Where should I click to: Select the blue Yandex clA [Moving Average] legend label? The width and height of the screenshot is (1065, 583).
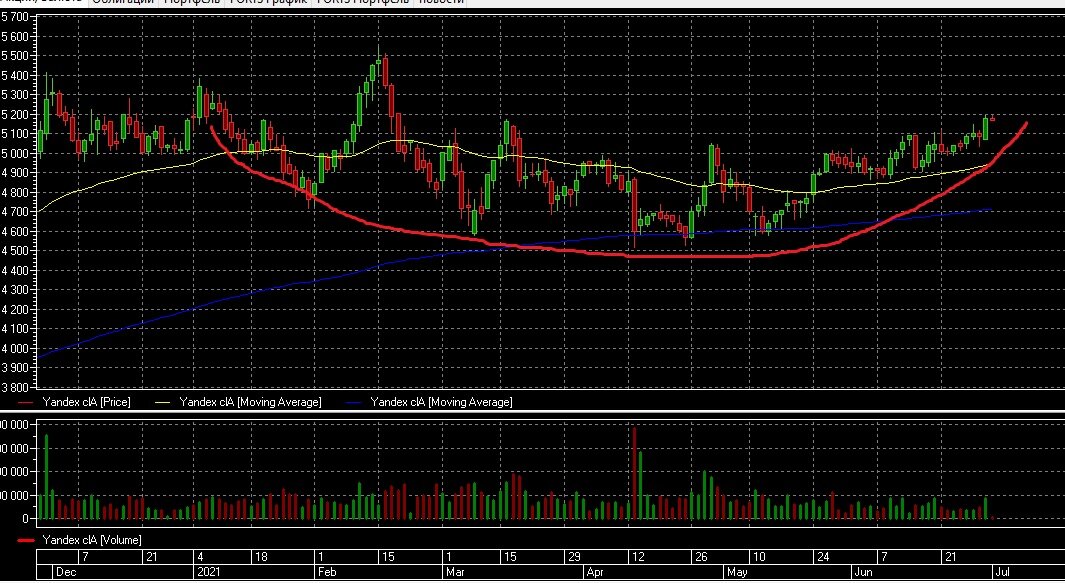click(441, 402)
